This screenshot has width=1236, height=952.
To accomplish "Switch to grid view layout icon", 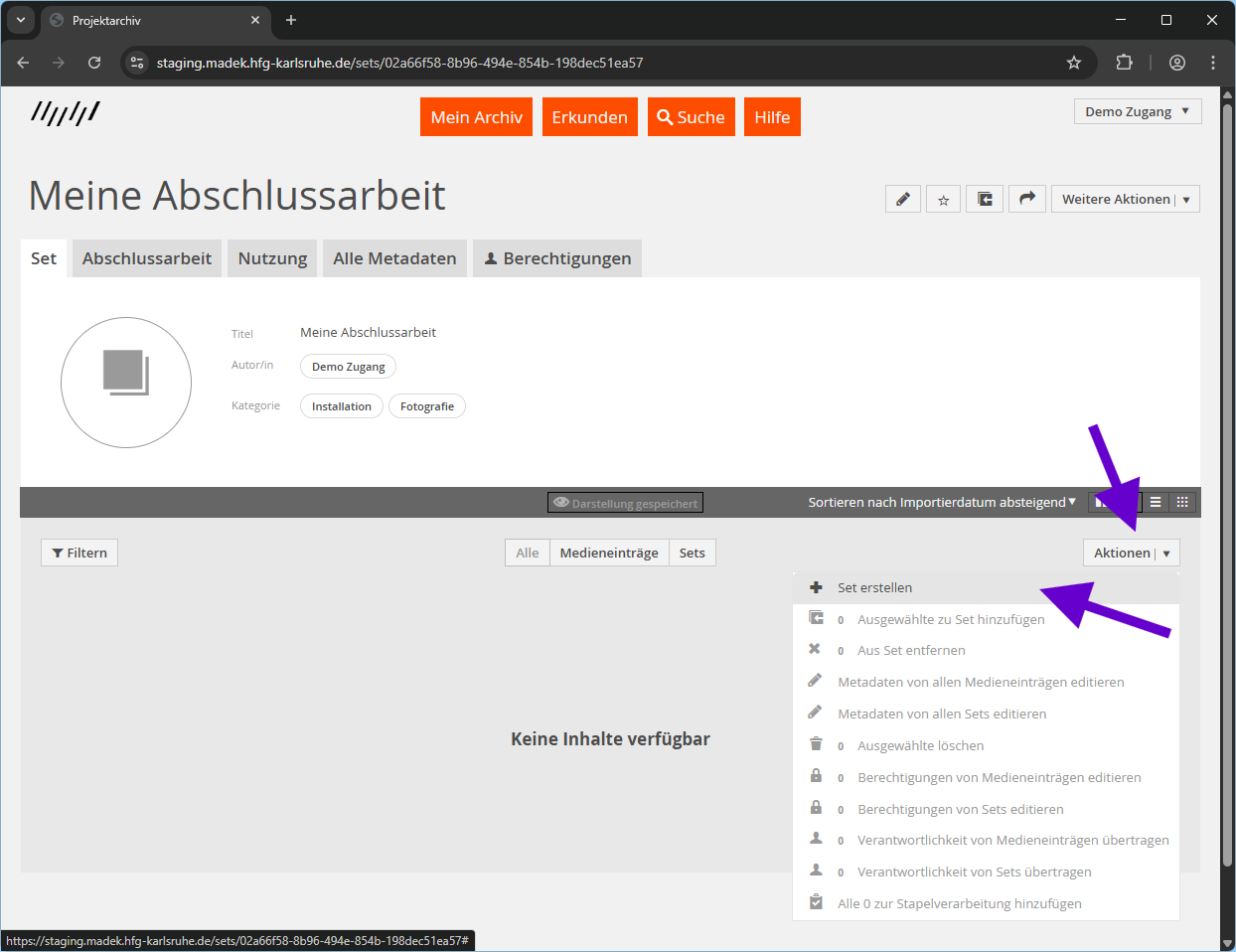I will pos(1182,503).
